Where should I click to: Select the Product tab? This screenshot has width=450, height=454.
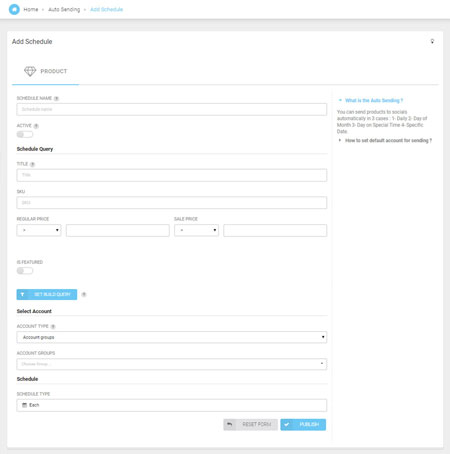click(46, 71)
